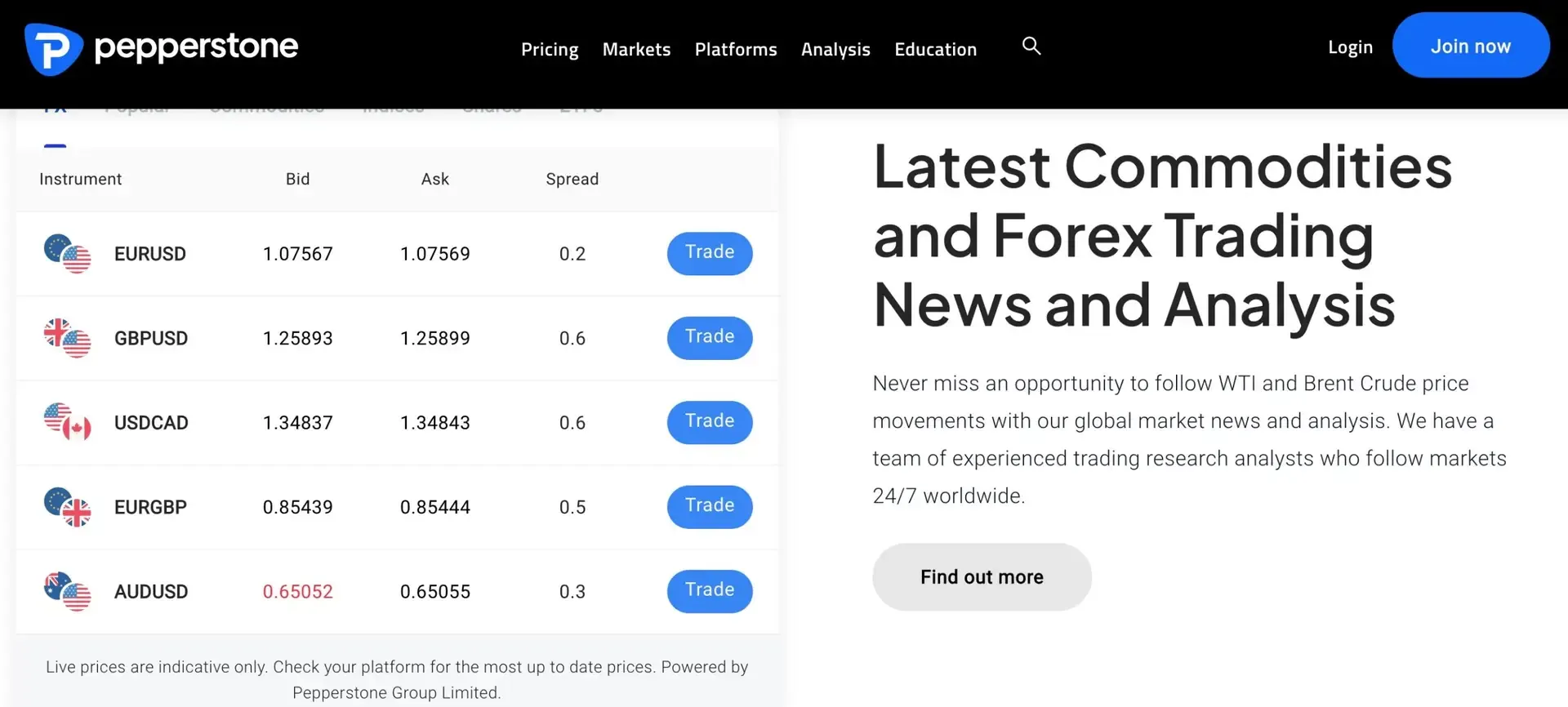
Task: Select the EURGBP instrument name
Action: pos(150,507)
